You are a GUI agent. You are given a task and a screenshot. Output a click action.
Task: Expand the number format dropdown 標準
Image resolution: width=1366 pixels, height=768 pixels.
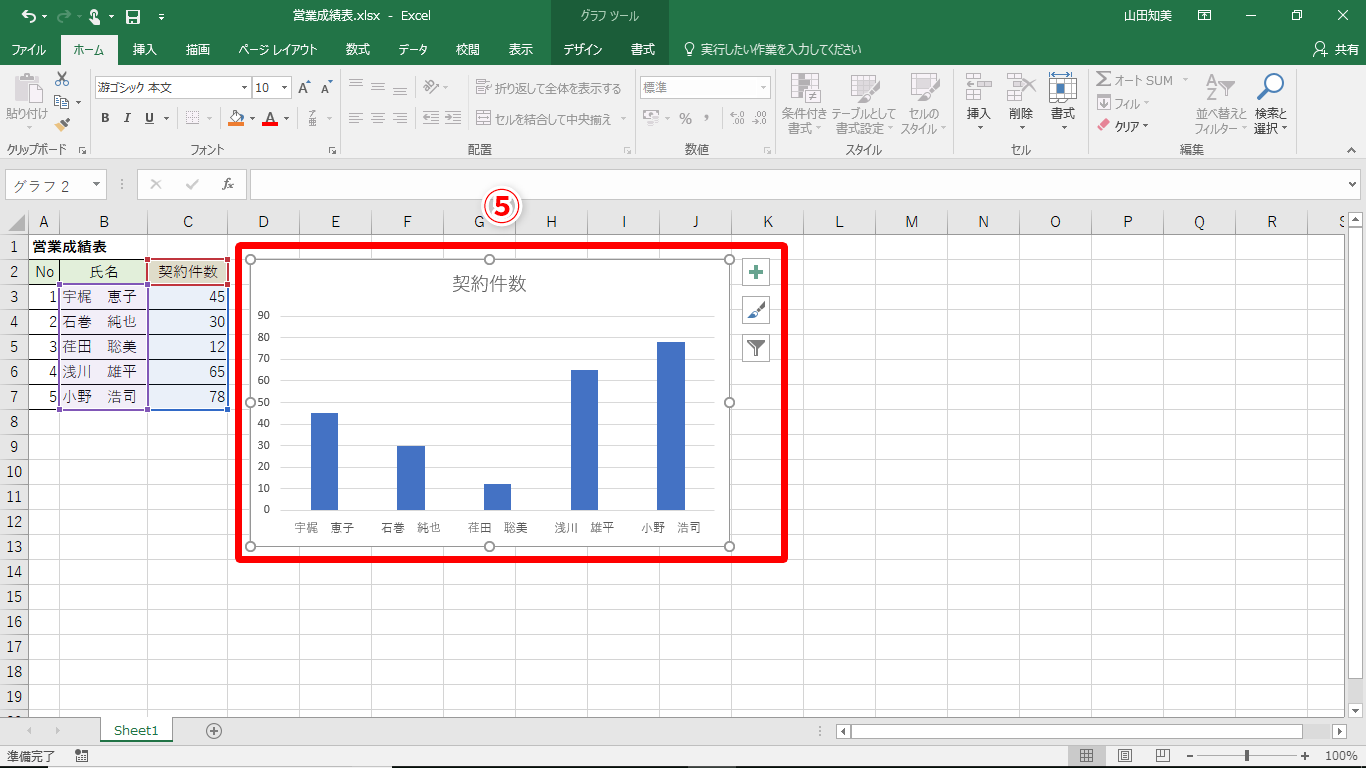pyautogui.click(x=764, y=88)
